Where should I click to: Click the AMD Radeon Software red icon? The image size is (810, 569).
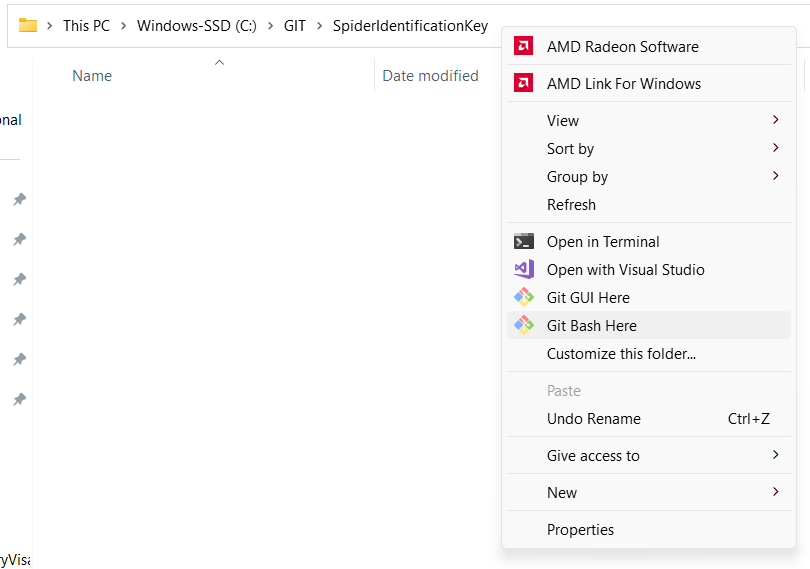[523, 46]
